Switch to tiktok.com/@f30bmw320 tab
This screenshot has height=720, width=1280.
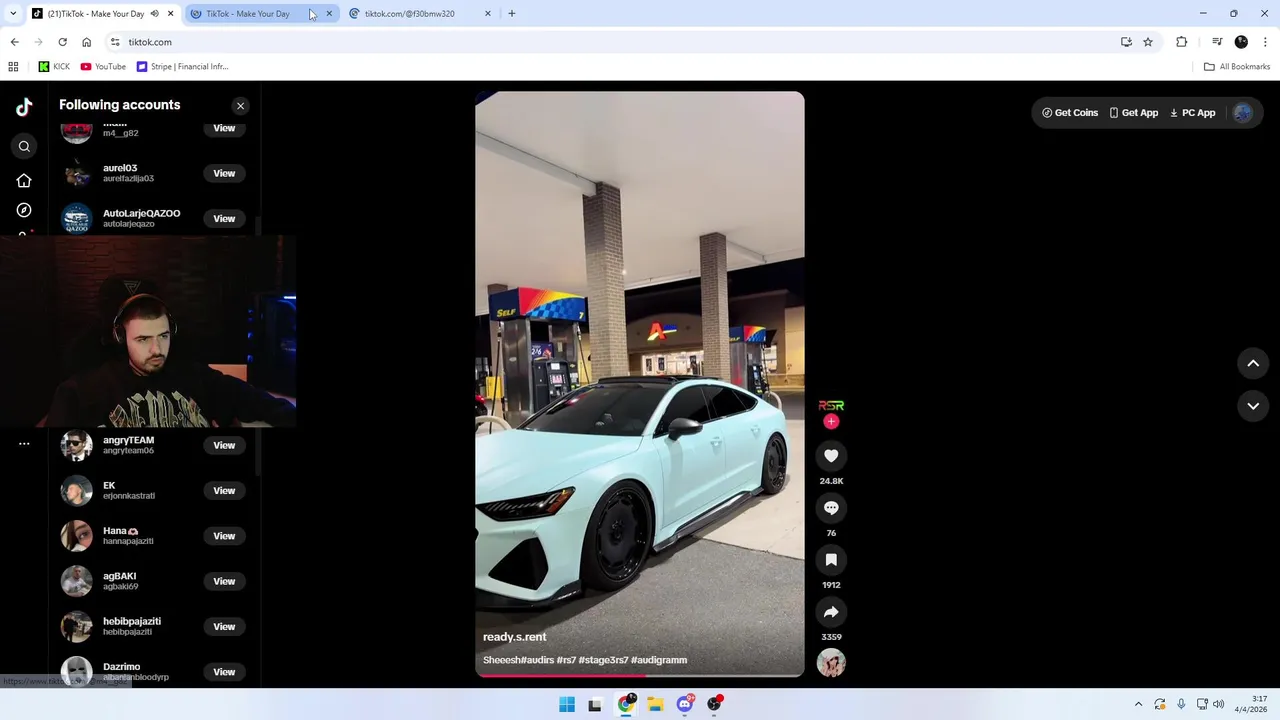pos(410,14)
